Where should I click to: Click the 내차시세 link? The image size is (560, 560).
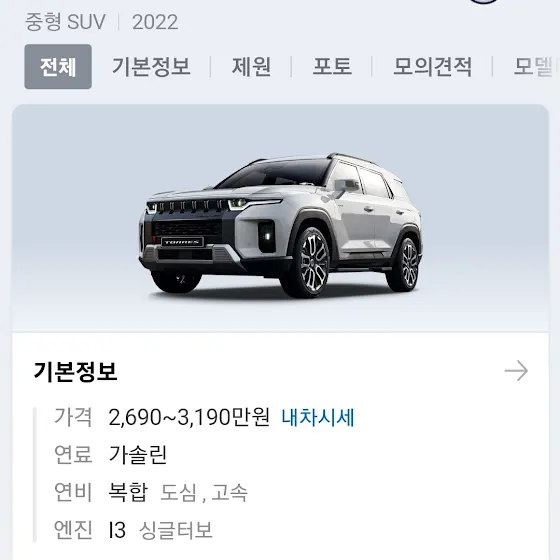[x=318, y=417]
